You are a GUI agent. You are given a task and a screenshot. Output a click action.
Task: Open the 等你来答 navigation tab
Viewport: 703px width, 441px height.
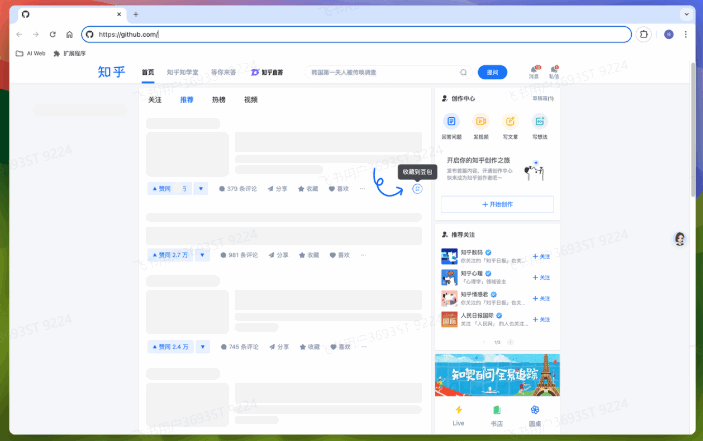tap(223, 72)
